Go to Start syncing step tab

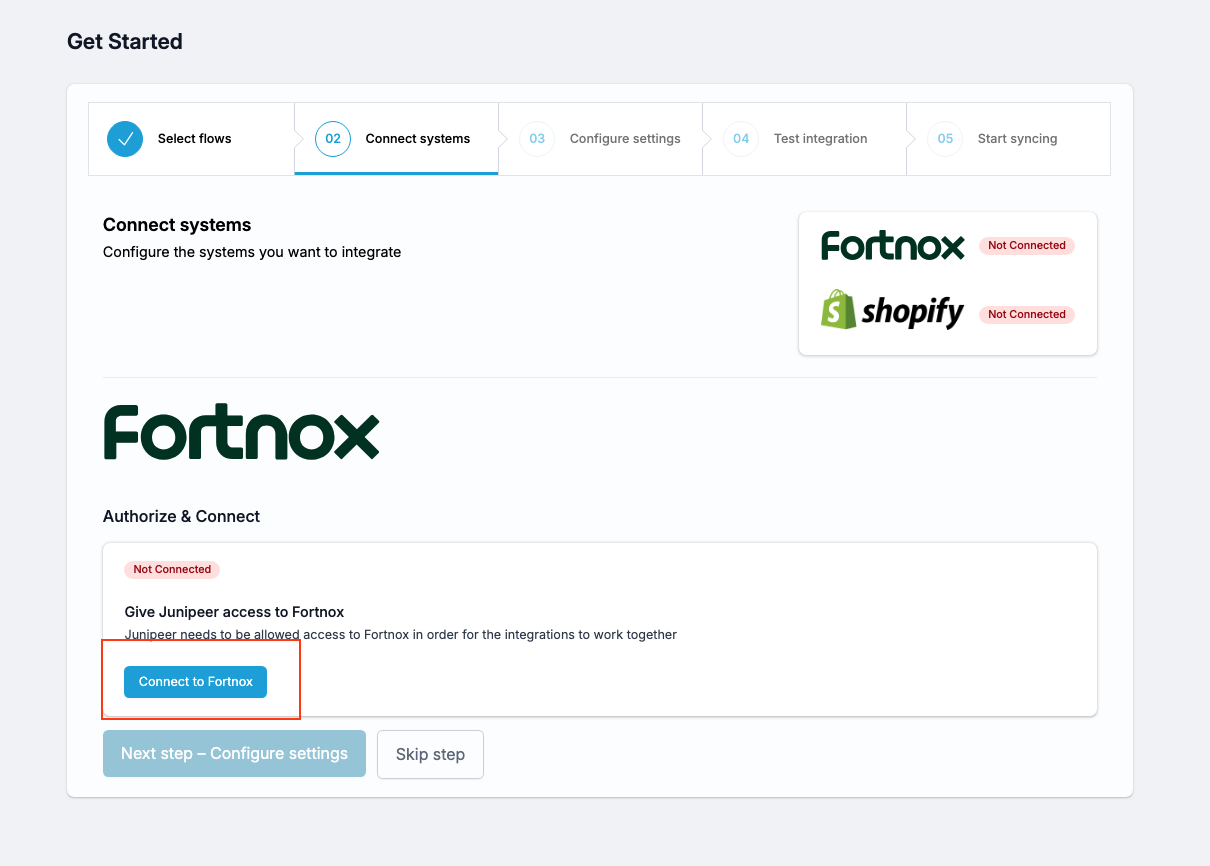(x=1008, y=139)
